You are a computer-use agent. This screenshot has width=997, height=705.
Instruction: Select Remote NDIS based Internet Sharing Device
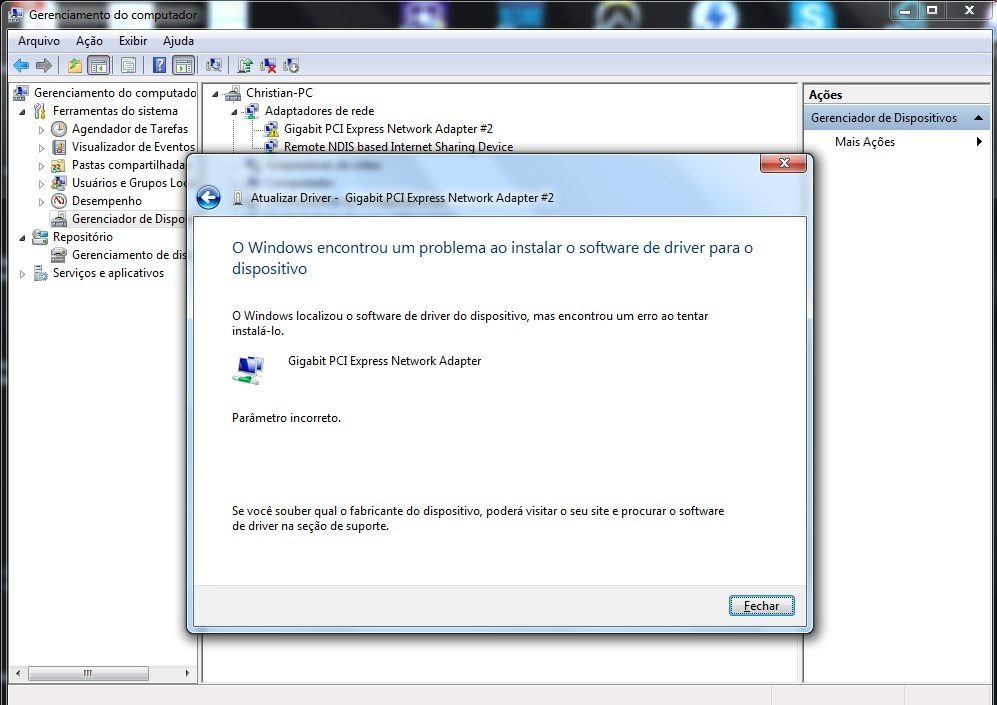click(398, 146)
